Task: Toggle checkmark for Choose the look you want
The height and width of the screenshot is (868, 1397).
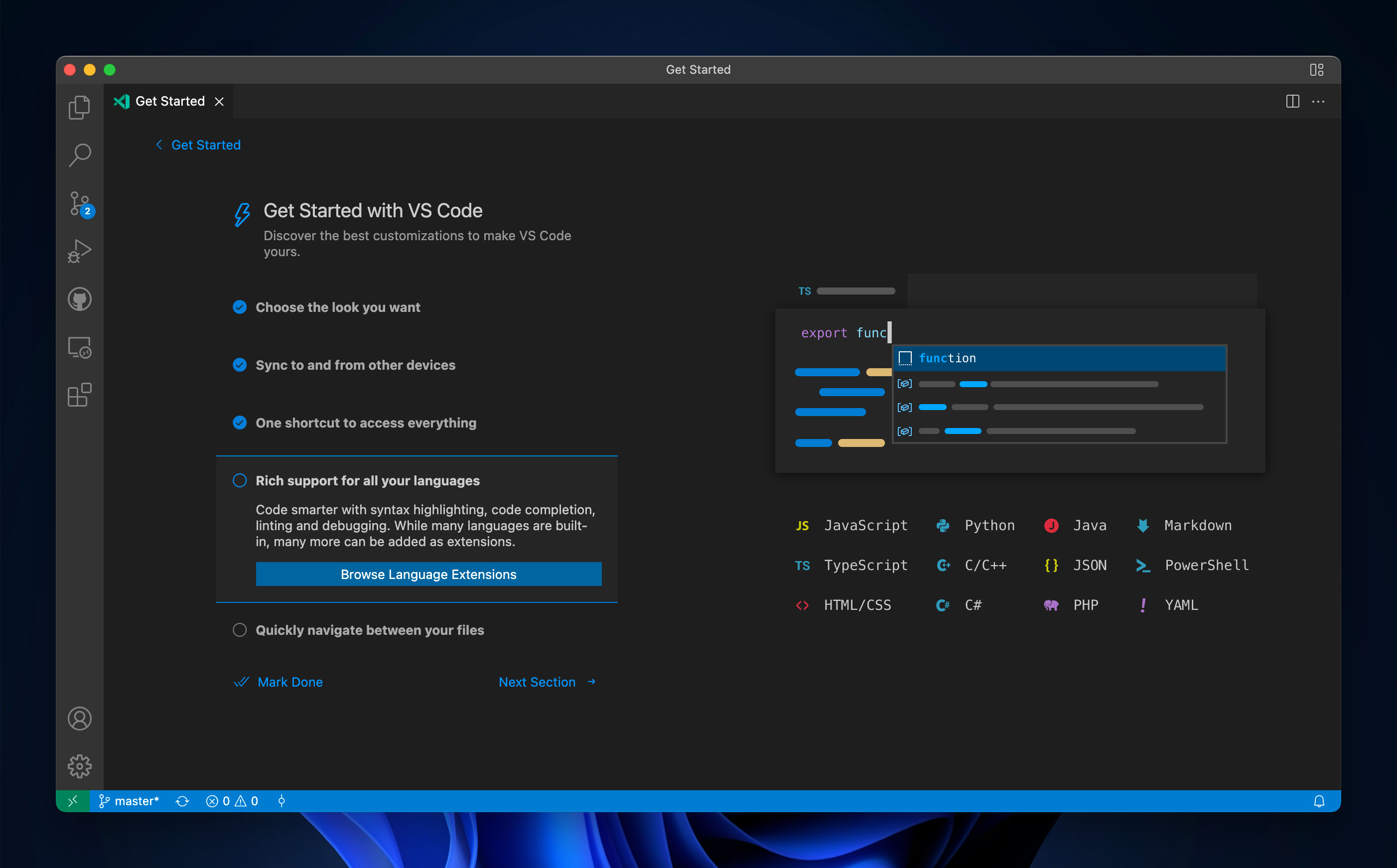Action: click(240, 307)
